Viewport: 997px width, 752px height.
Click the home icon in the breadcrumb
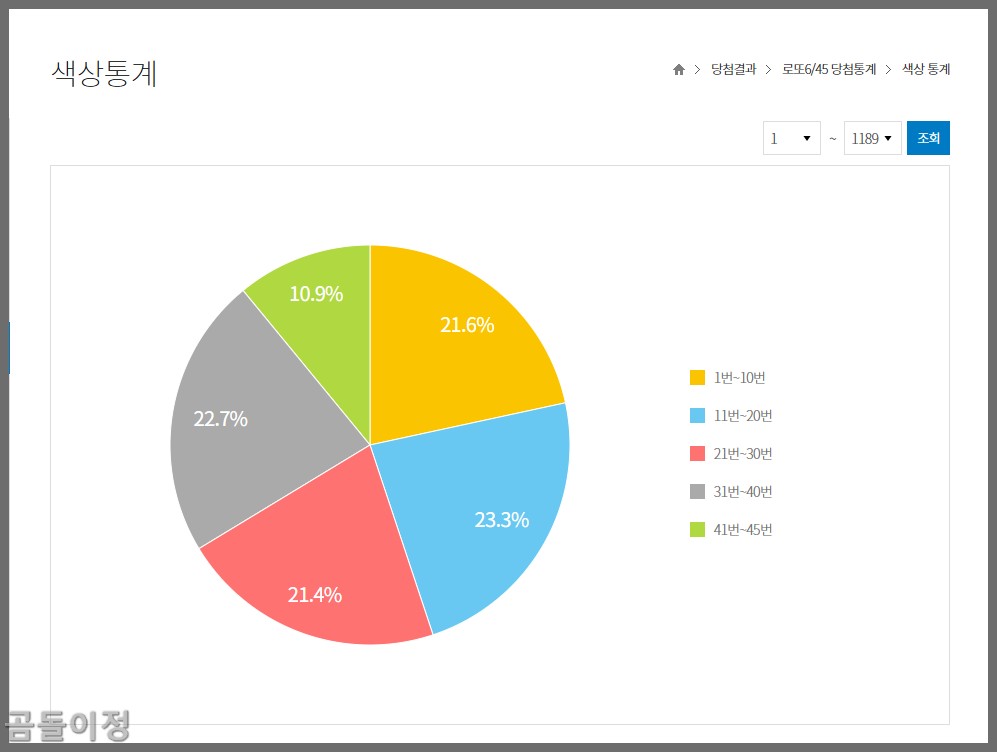679,69
